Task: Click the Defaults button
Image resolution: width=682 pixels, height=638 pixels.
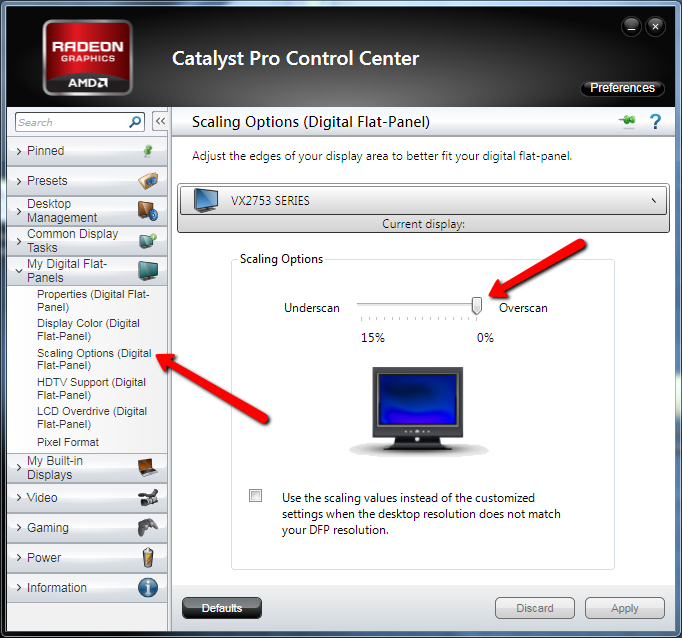Action: (x=221, y=608)
